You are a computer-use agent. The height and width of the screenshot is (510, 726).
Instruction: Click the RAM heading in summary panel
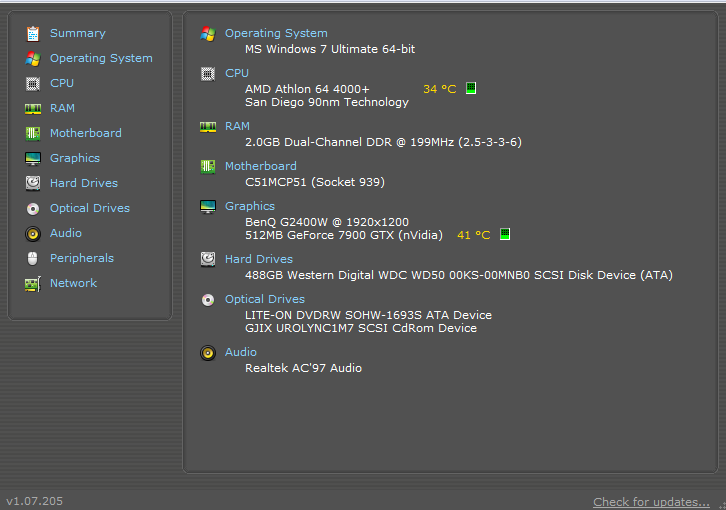(237, 126)
